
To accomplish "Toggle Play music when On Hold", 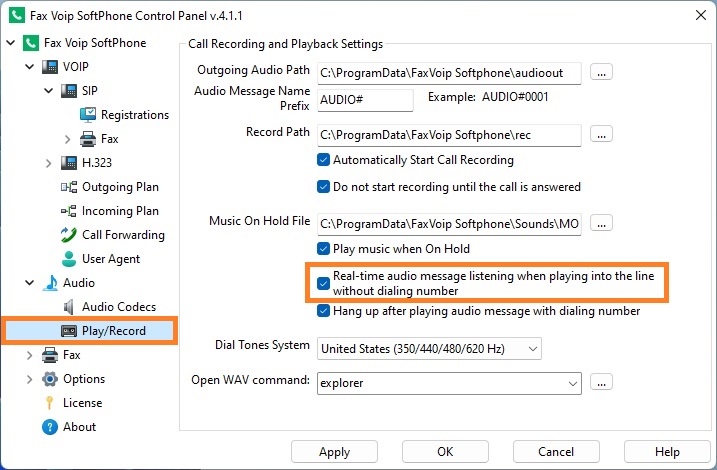I will (x=323, y=249).
